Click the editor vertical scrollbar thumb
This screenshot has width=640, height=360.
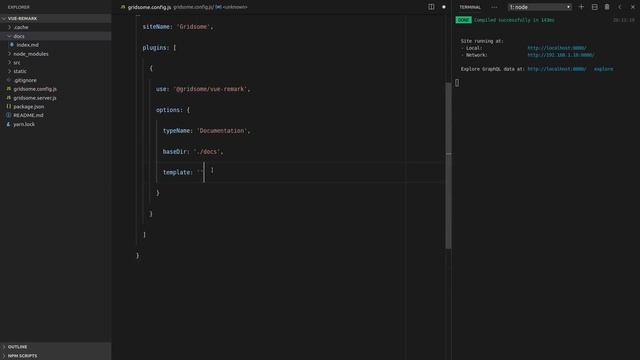click(448, 165)
